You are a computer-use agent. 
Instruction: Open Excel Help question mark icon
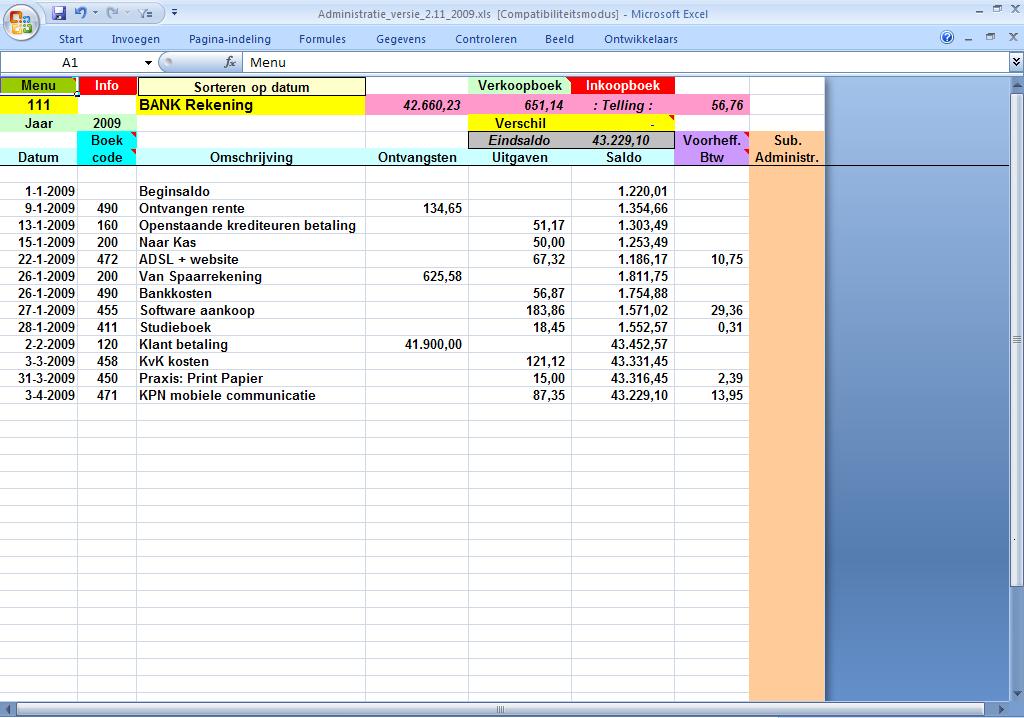coord(947,38)
